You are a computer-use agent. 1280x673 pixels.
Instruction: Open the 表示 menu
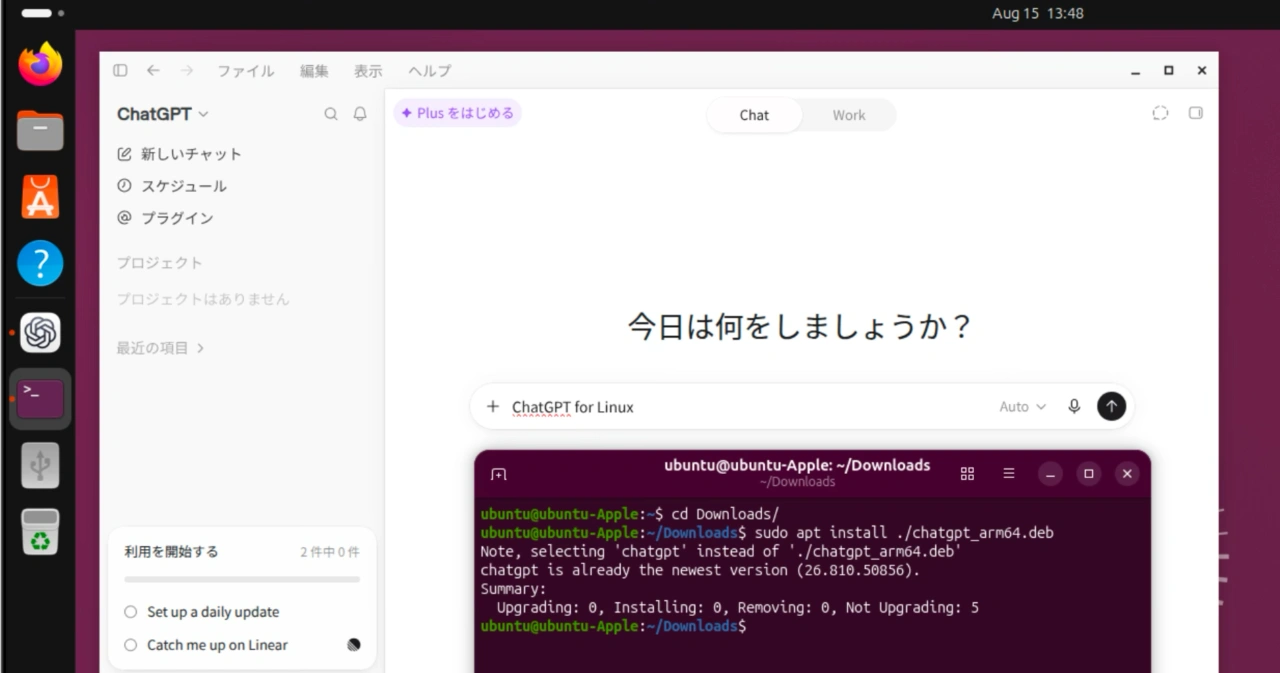point(368,71)
